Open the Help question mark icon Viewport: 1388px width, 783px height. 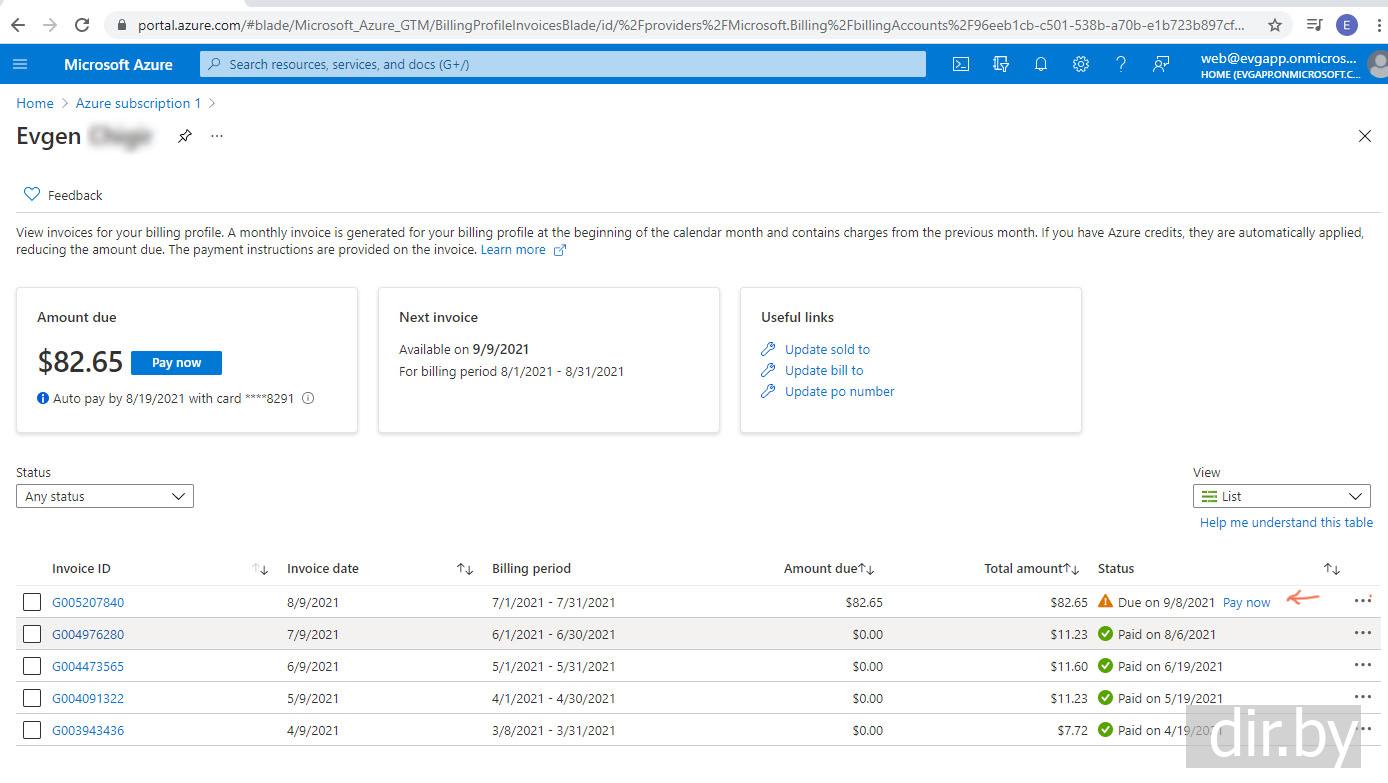pyautogui.click(x=1120, y=64)
